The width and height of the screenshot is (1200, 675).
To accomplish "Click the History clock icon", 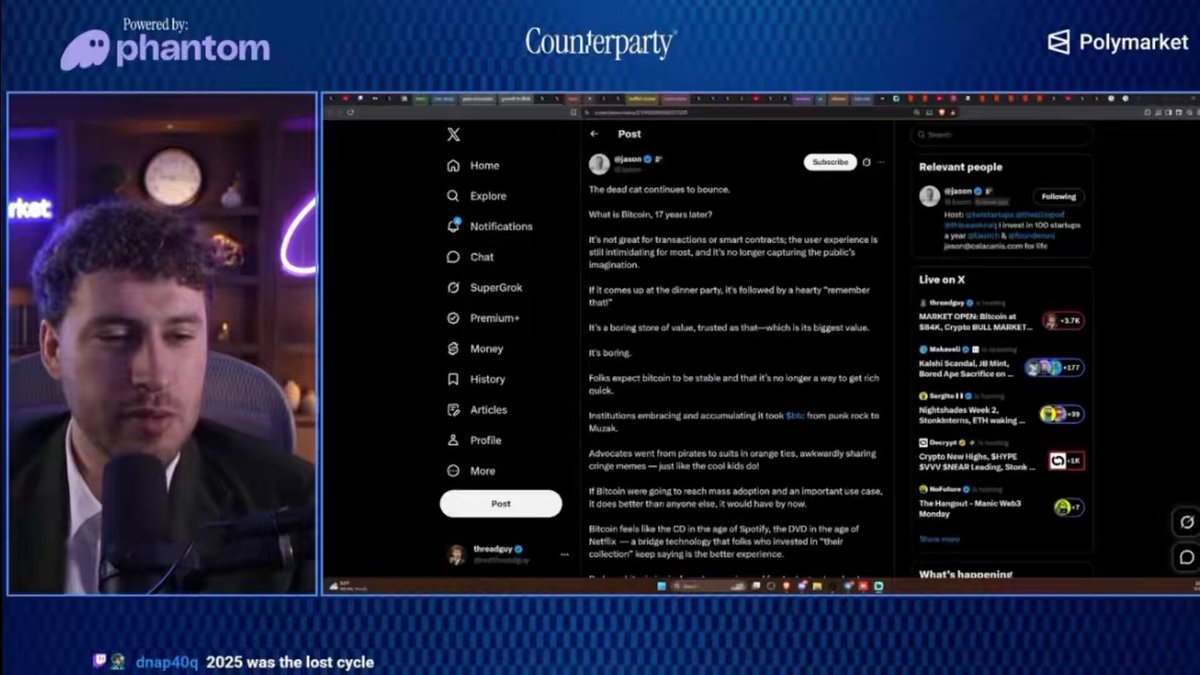I will click(453, 379).
